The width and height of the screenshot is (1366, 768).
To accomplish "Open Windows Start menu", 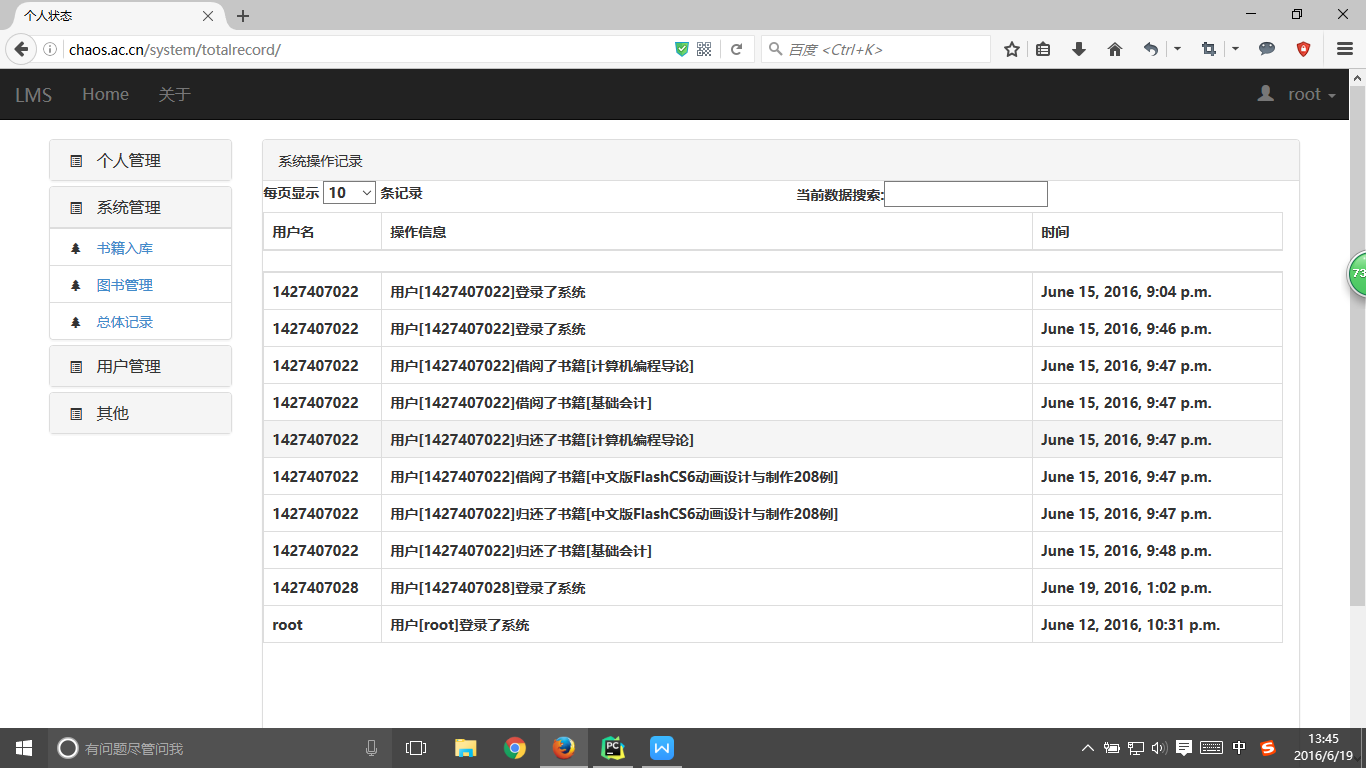I will tap(24, 748).
